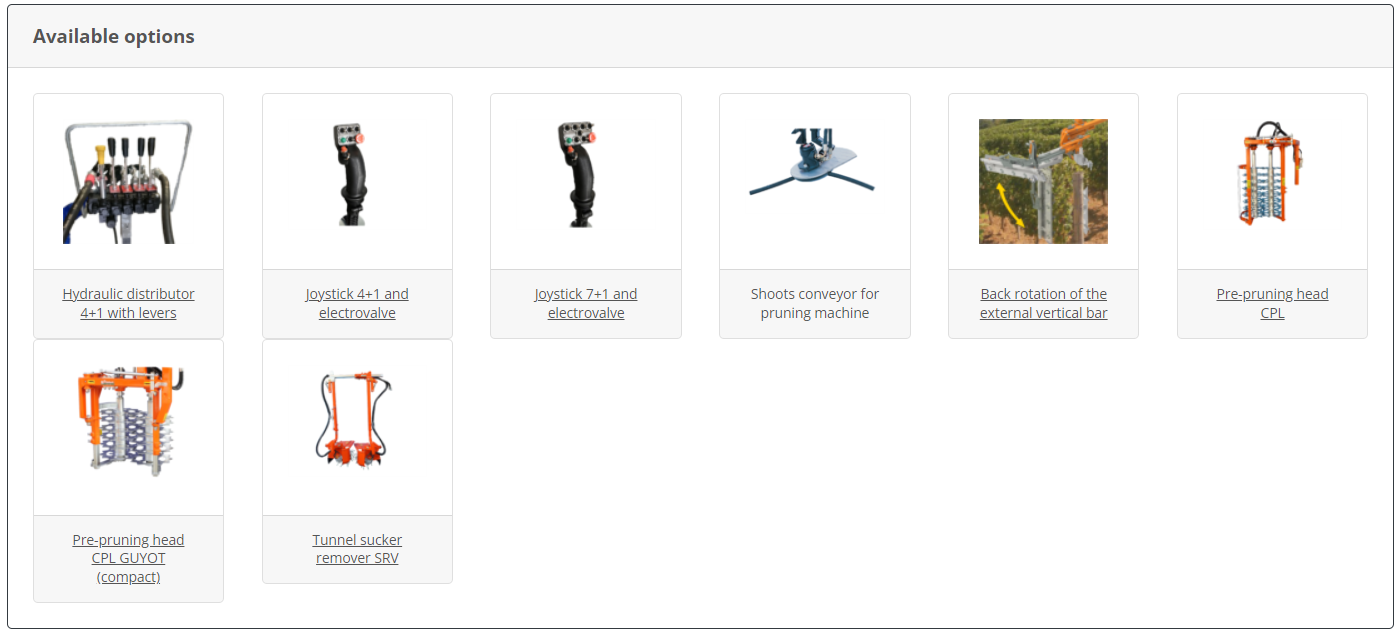1400x637 pixels.
Task: Open the hydraulic distributor with levers image
Action: click(128, 181)
